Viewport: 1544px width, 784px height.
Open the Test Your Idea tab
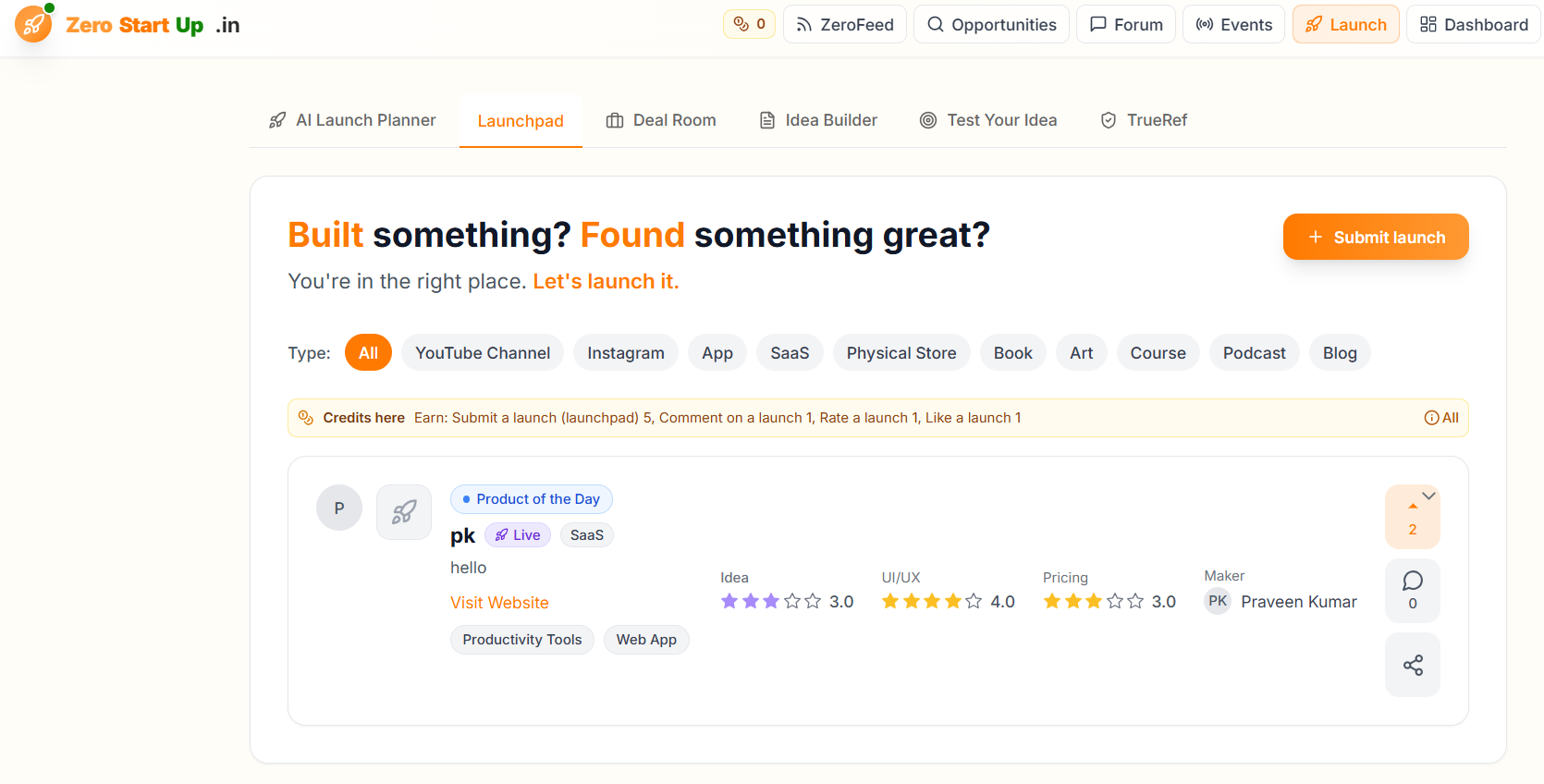tap(988, 120)
